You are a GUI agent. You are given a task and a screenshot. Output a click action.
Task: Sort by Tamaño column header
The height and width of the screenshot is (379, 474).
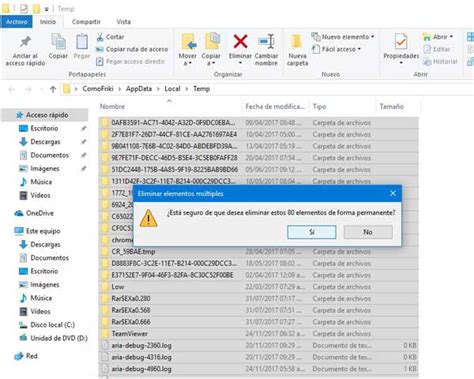398,107
